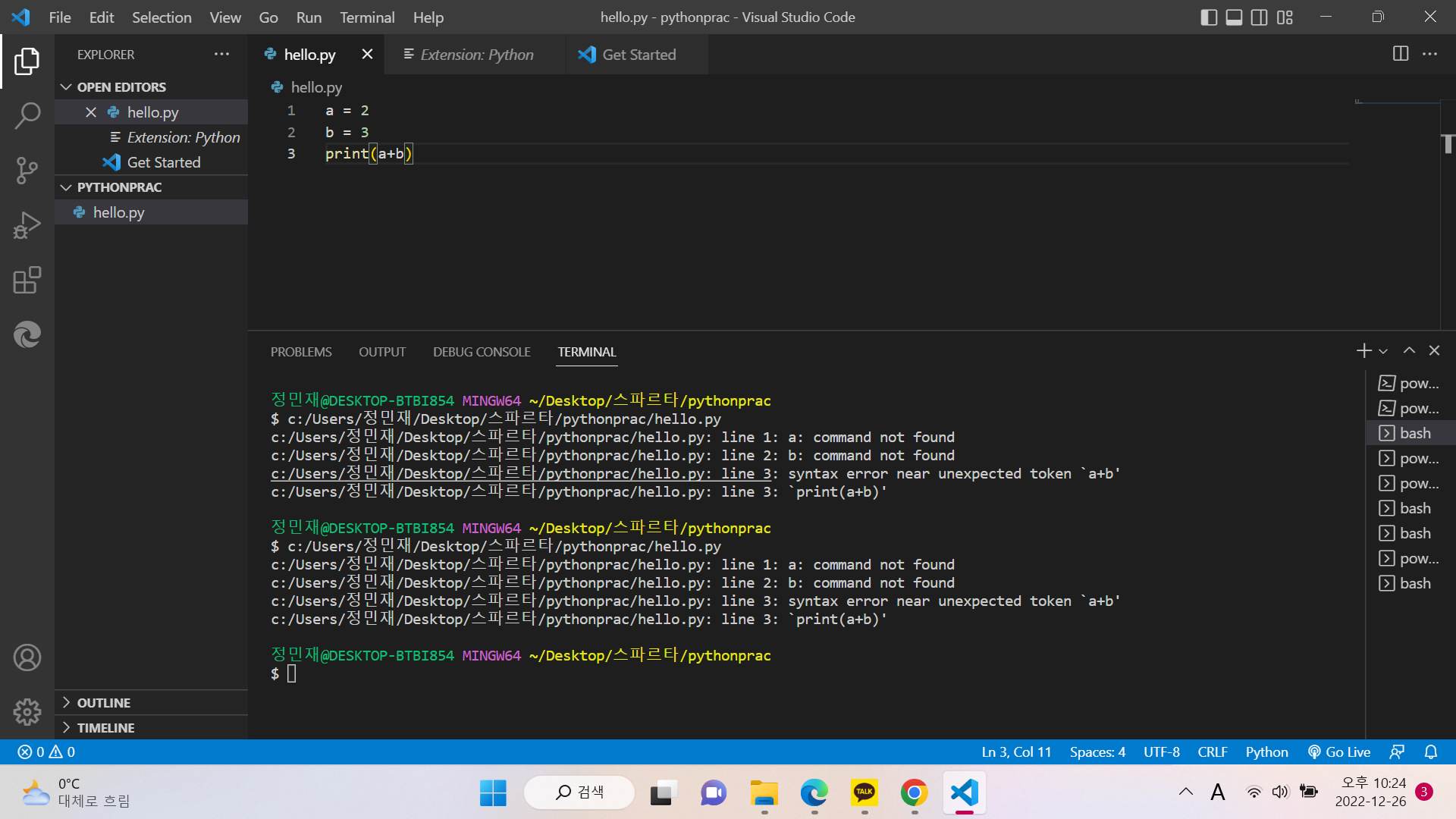The image size is (1456, 819).
Task: Maximize the panel size with chevron
Action: point(1409,350)
